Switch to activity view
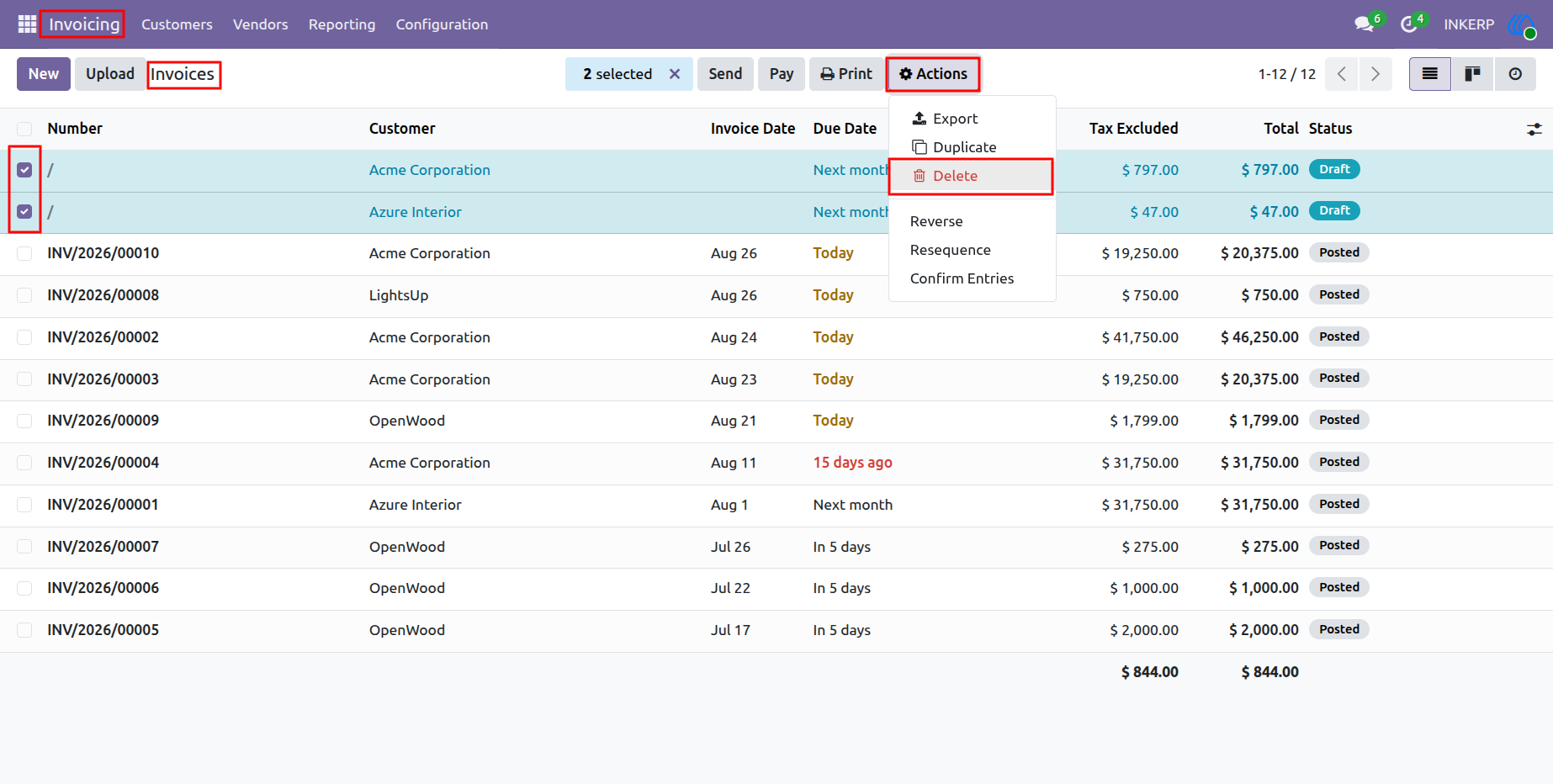The width and height of the screenshot is (1553, 784). point(1515,74)
